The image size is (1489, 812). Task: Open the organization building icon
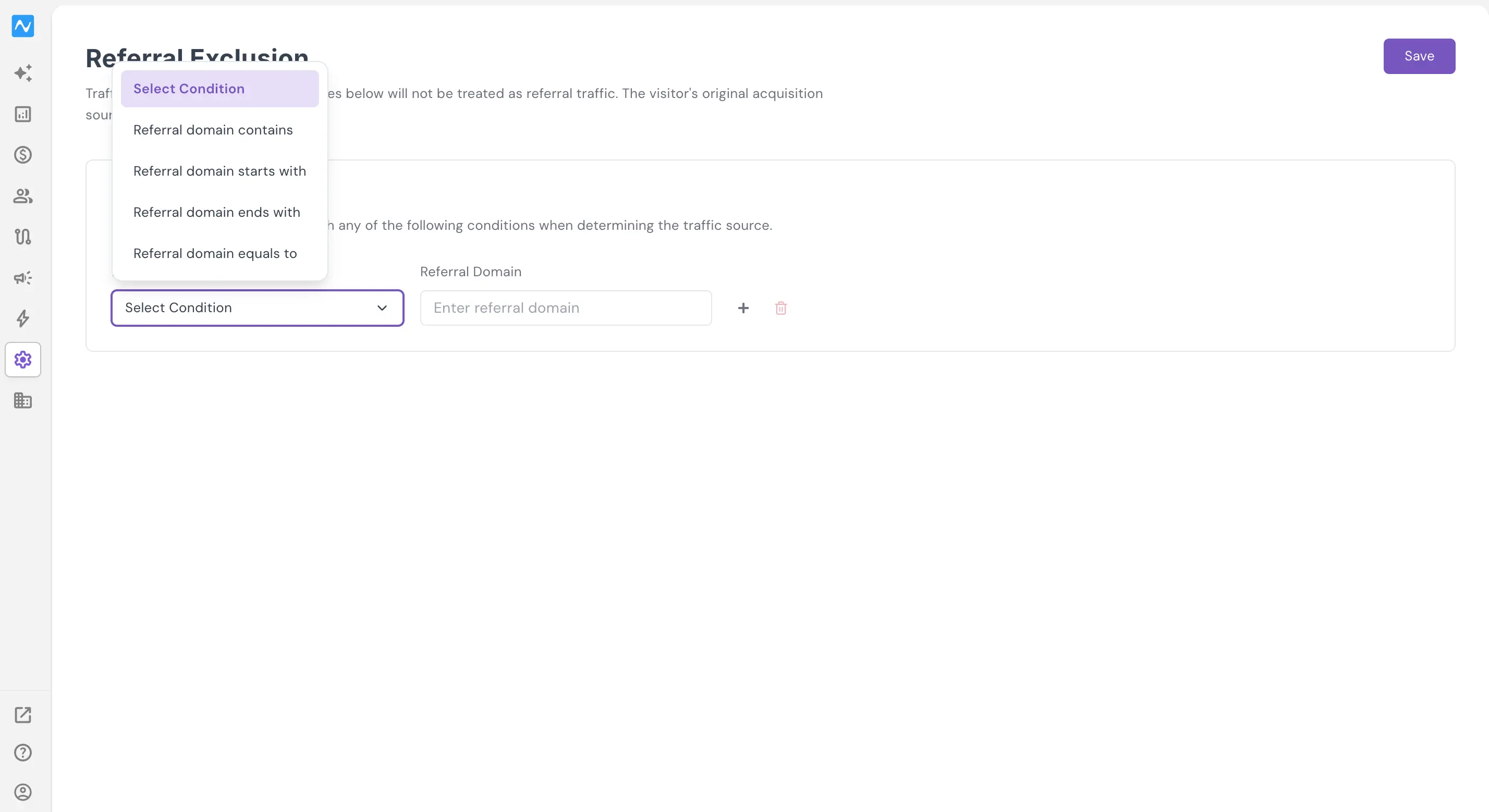click(23, 400)
